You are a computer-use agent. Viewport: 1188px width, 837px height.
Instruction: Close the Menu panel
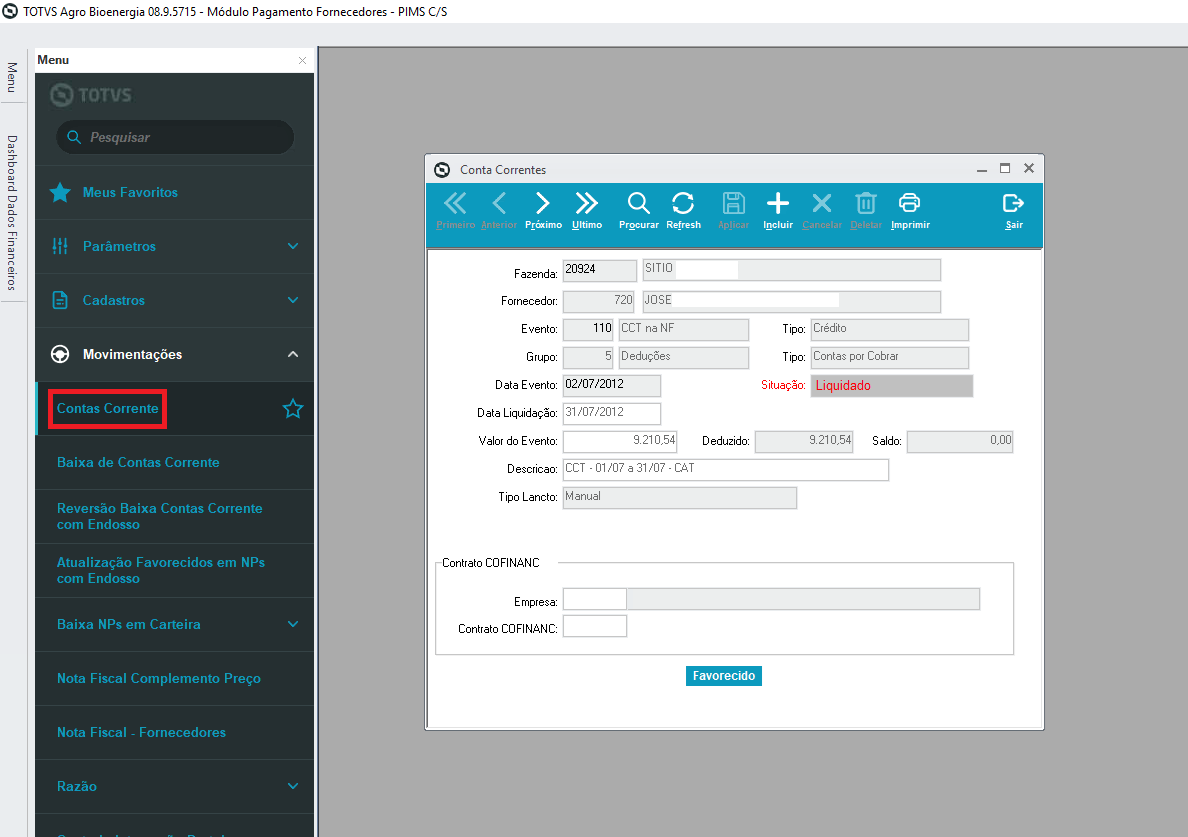pos(302,60)
